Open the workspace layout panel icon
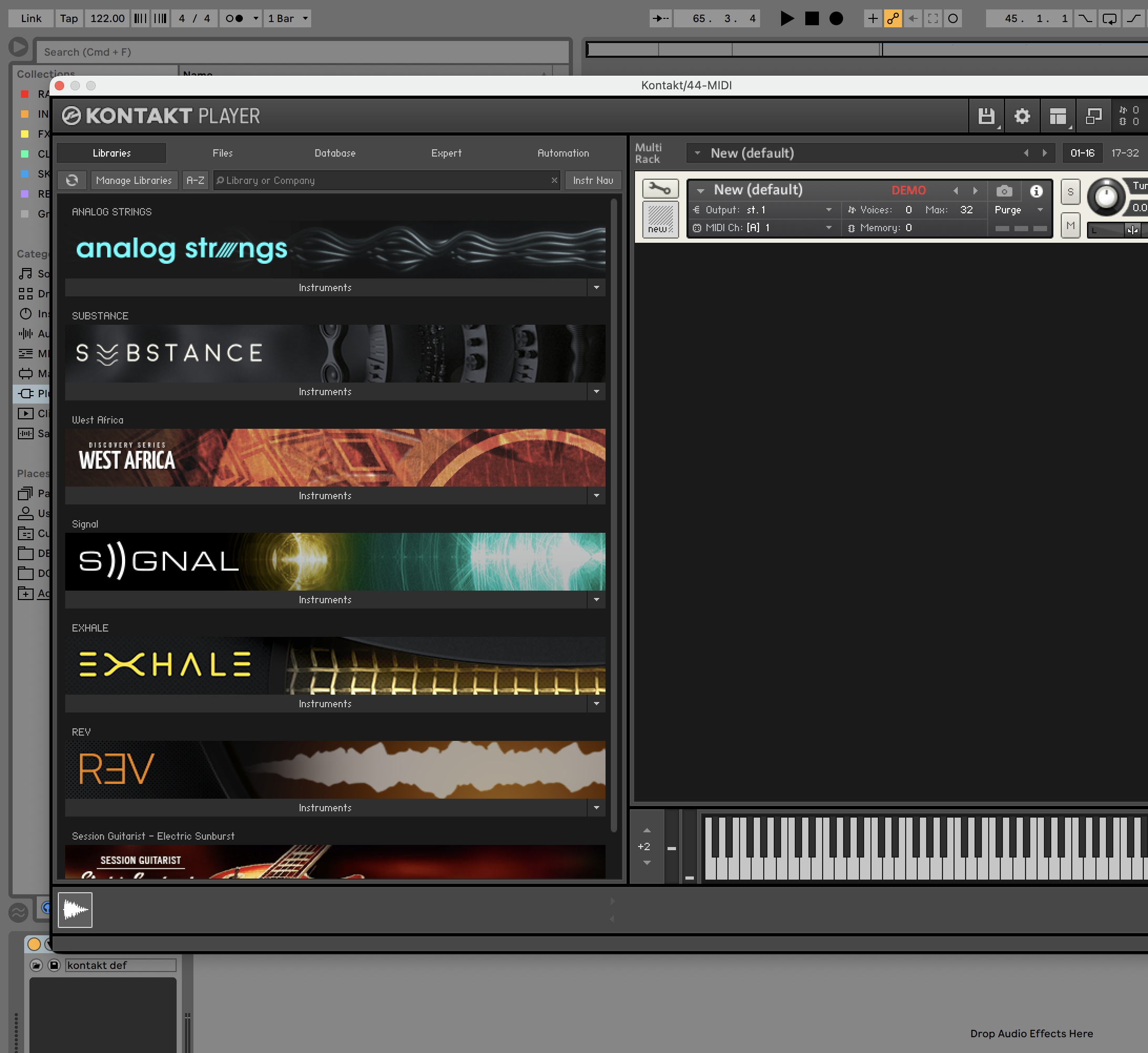1148x1053 pixels. tap(1058, 116)
